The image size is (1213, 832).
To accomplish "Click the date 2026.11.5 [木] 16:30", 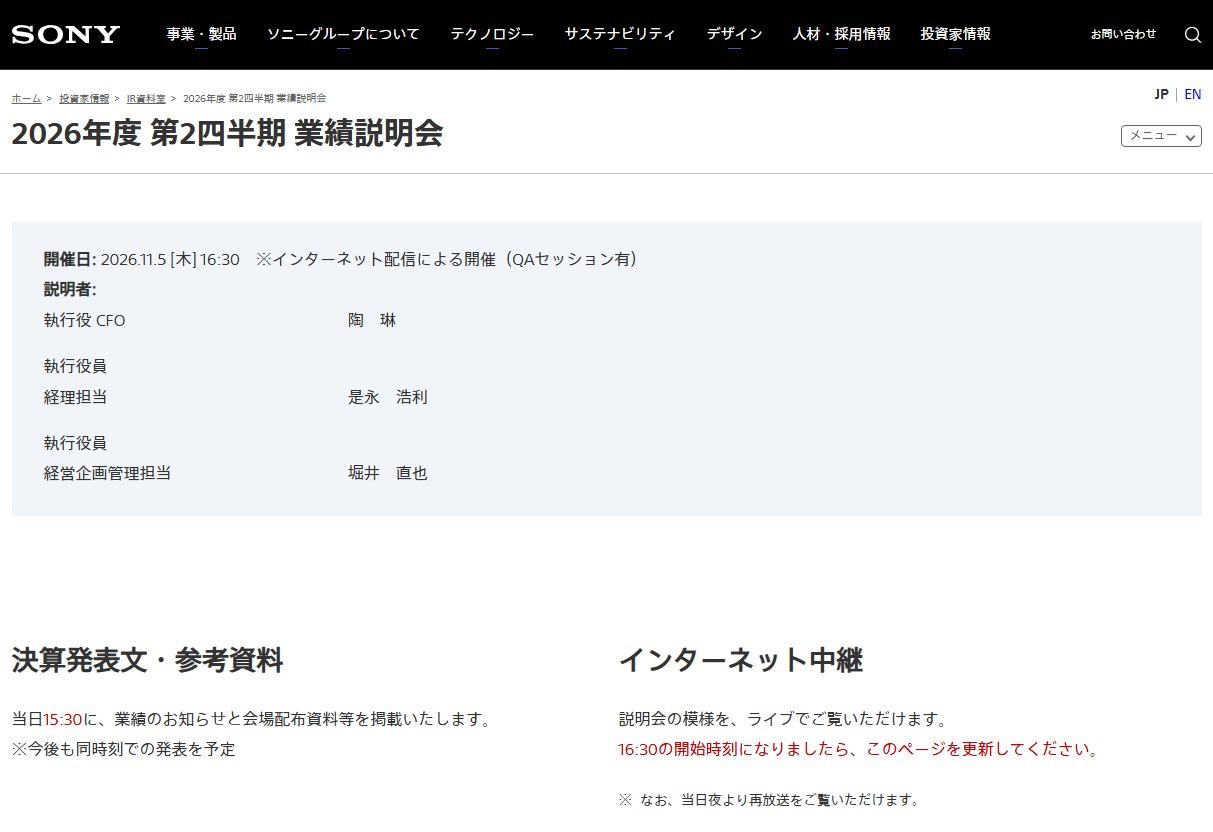I will pos(170,259).
